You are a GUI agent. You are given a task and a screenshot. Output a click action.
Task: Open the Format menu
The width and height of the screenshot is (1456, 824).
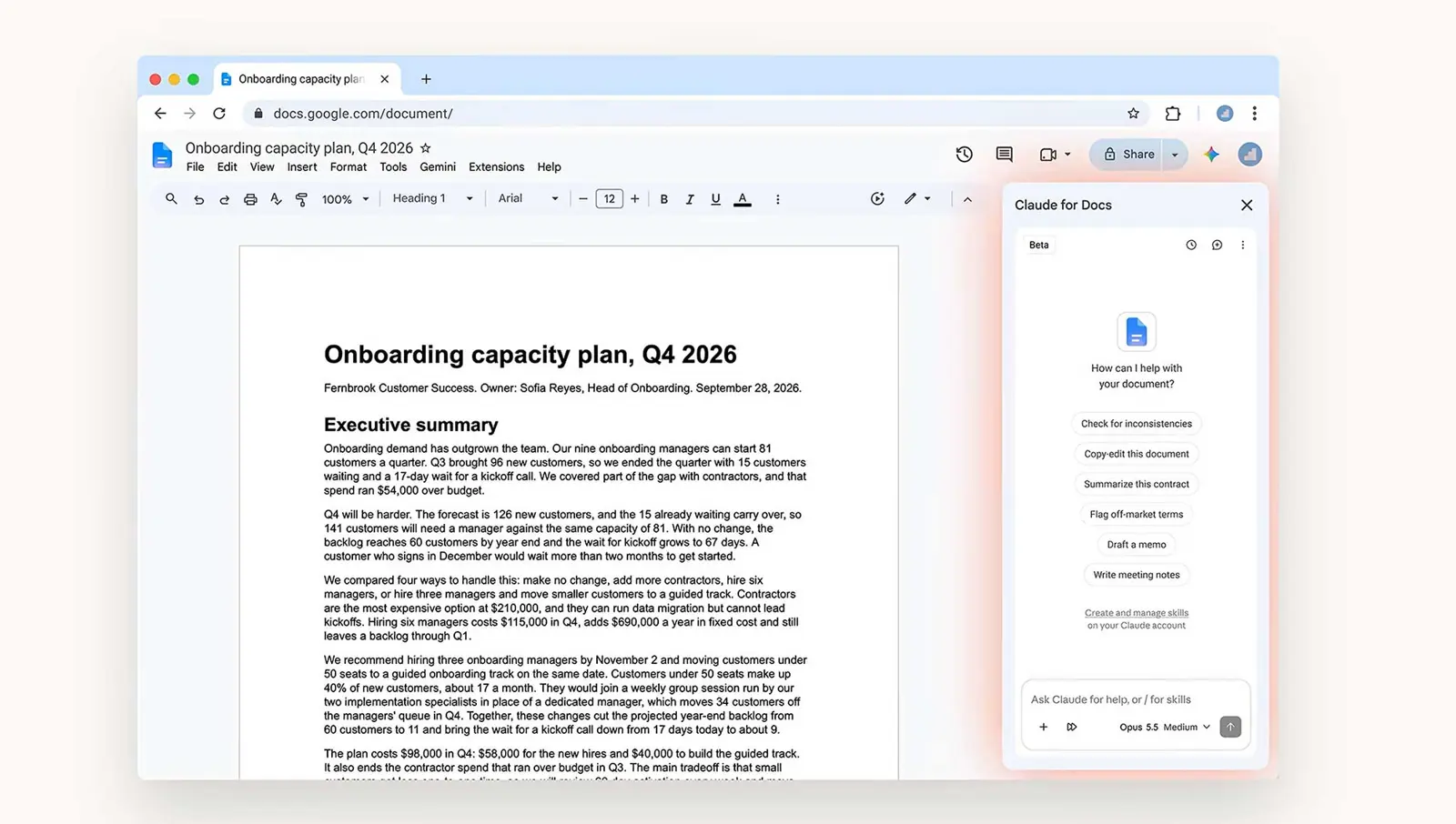(x=349, y=167)
